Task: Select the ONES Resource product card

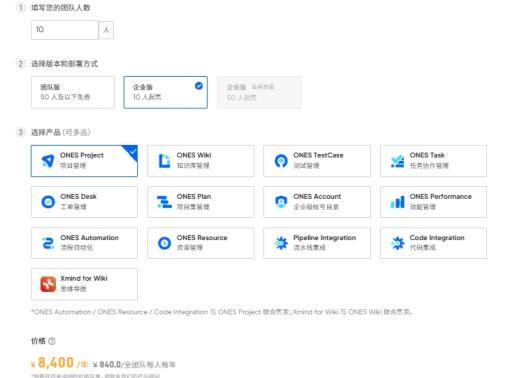Action: coord(201,243)
